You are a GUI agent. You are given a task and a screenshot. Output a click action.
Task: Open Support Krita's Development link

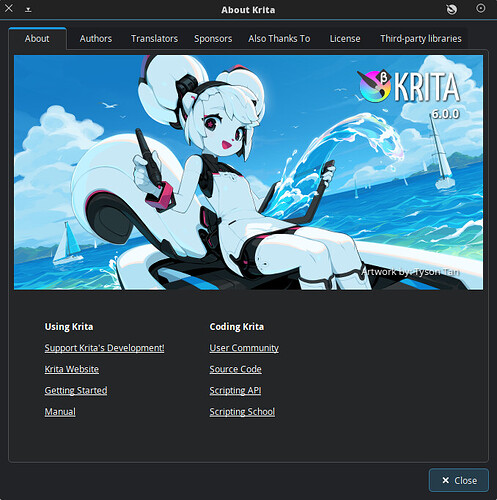tap(104, 348)
